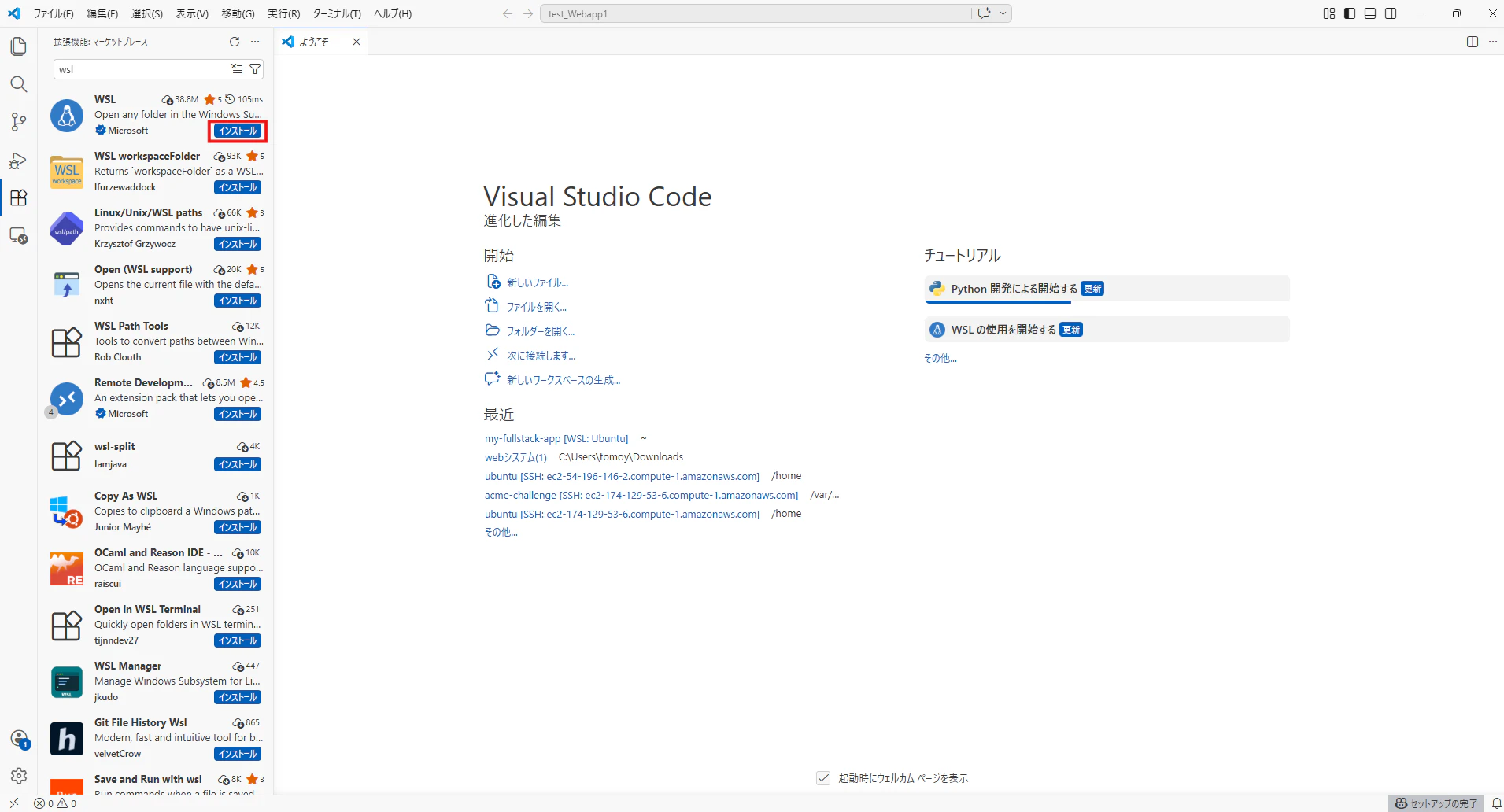
Task: Go back using the title bar arrow
Action: tap(508, 13)
